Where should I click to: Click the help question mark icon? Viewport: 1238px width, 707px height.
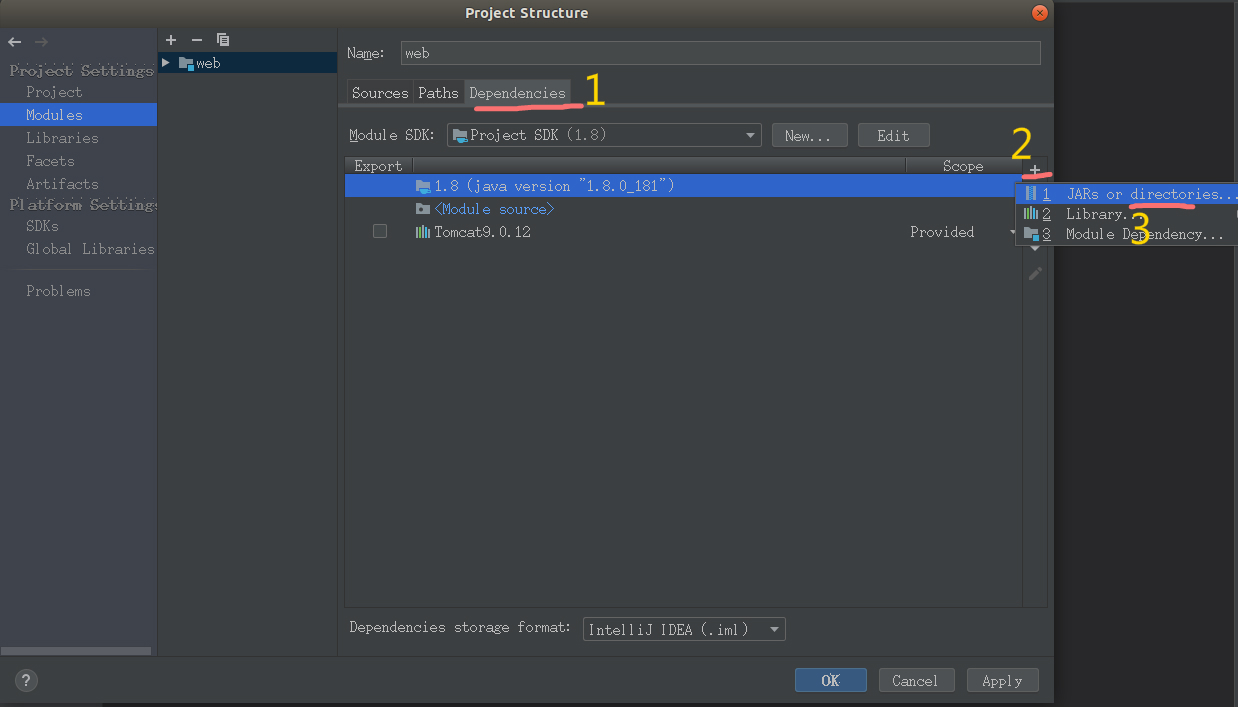[x=25, y=680]
